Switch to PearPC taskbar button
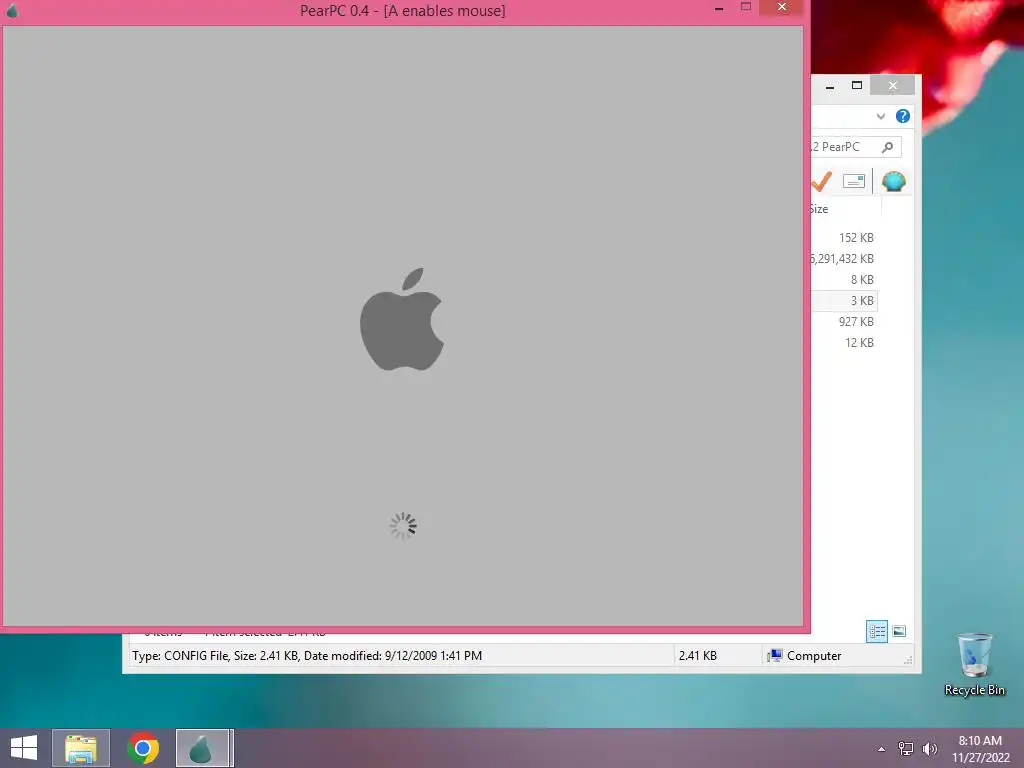This screenshot has width=1024, height=768. [x=204, y=748]
